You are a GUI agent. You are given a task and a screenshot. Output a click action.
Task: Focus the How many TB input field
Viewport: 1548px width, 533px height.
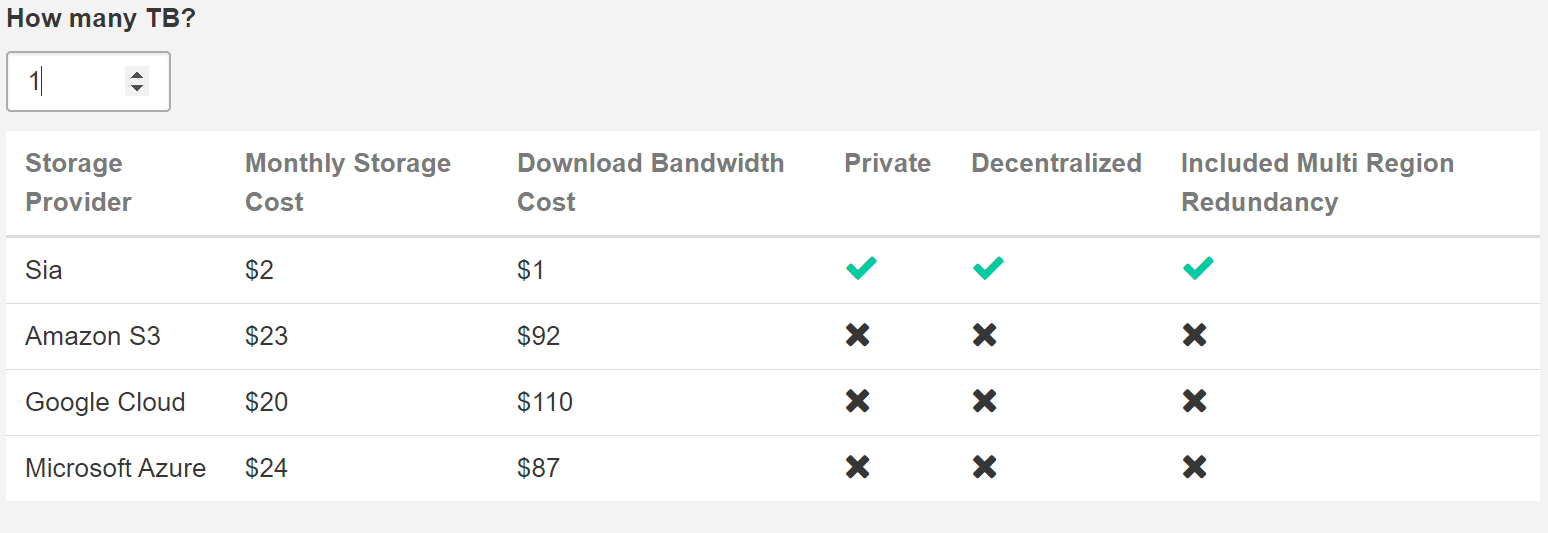click(88, 81)
